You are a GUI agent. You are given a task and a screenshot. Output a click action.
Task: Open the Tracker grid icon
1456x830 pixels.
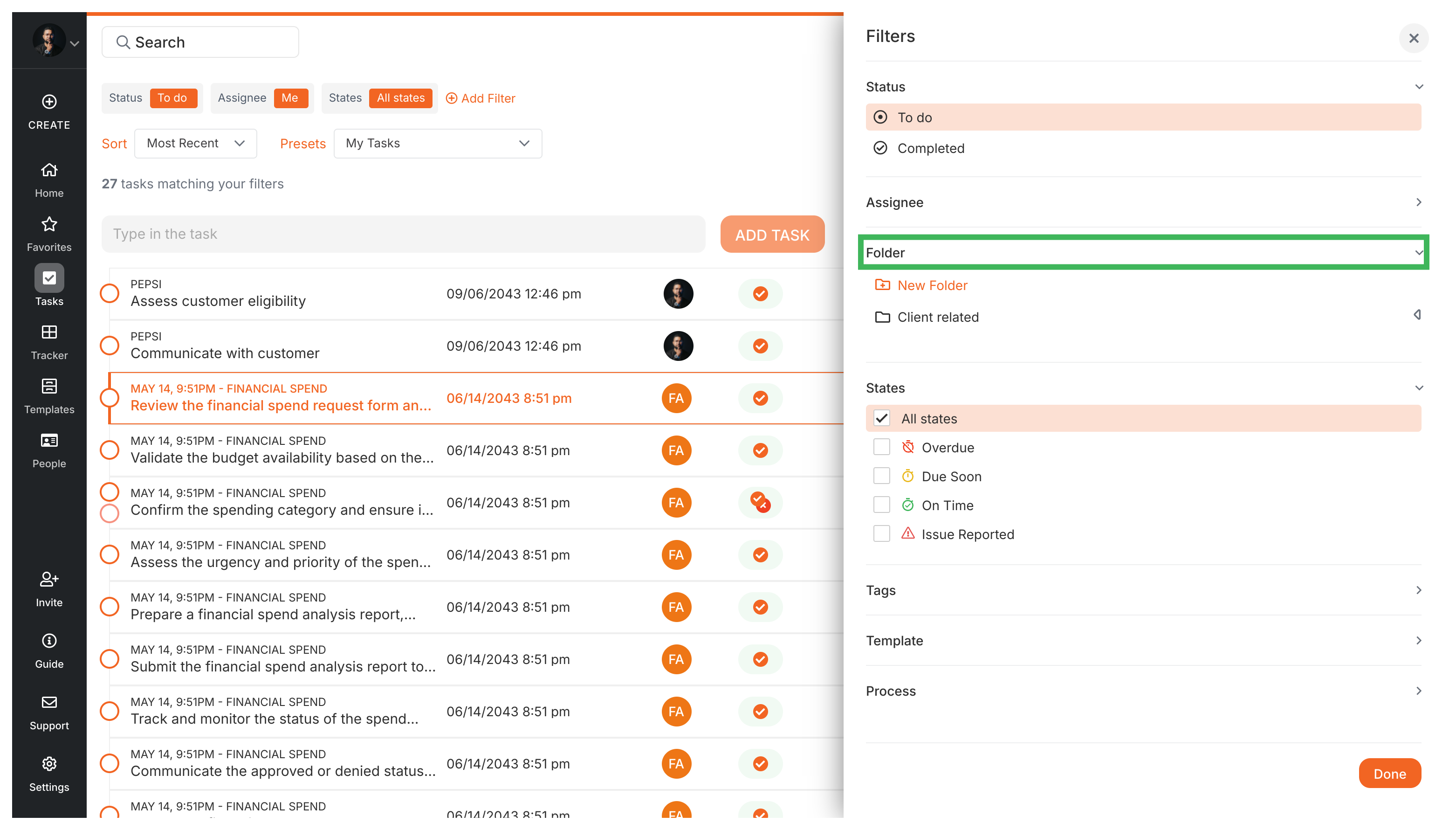tap(49, 332)
